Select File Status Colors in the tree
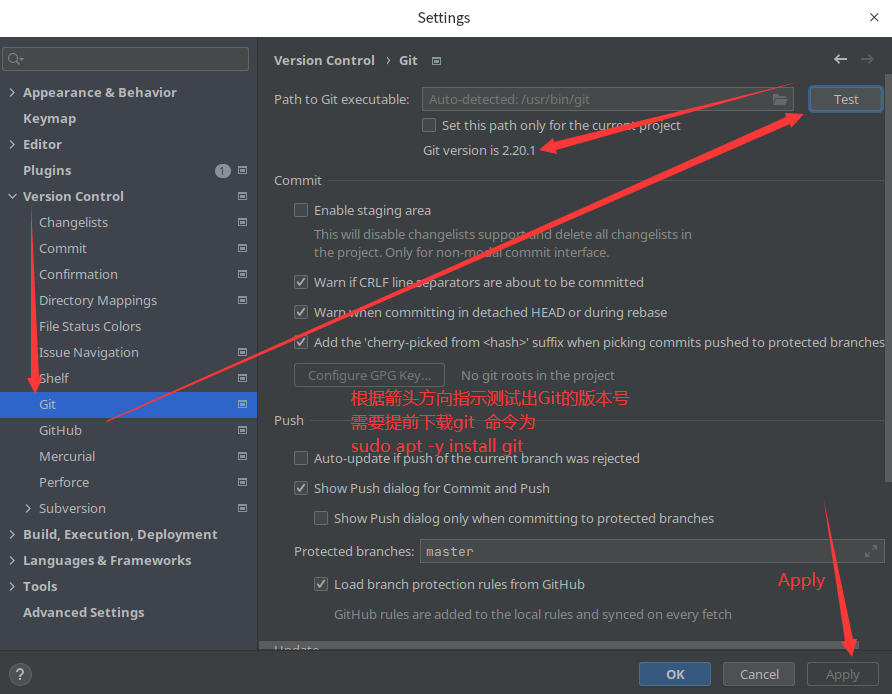 click(x=90, y=327)
